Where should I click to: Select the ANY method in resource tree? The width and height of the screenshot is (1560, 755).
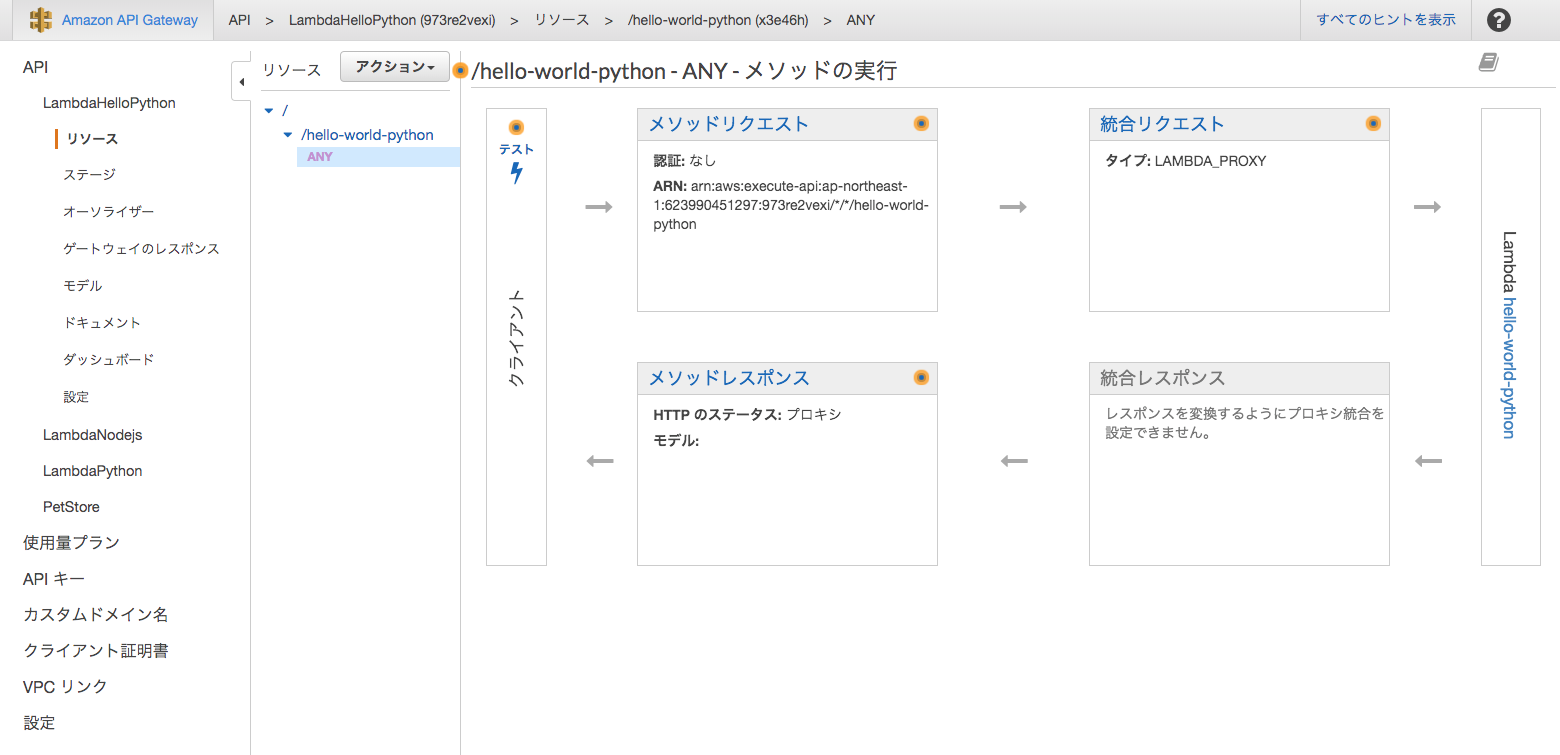[x=320, y=157]
